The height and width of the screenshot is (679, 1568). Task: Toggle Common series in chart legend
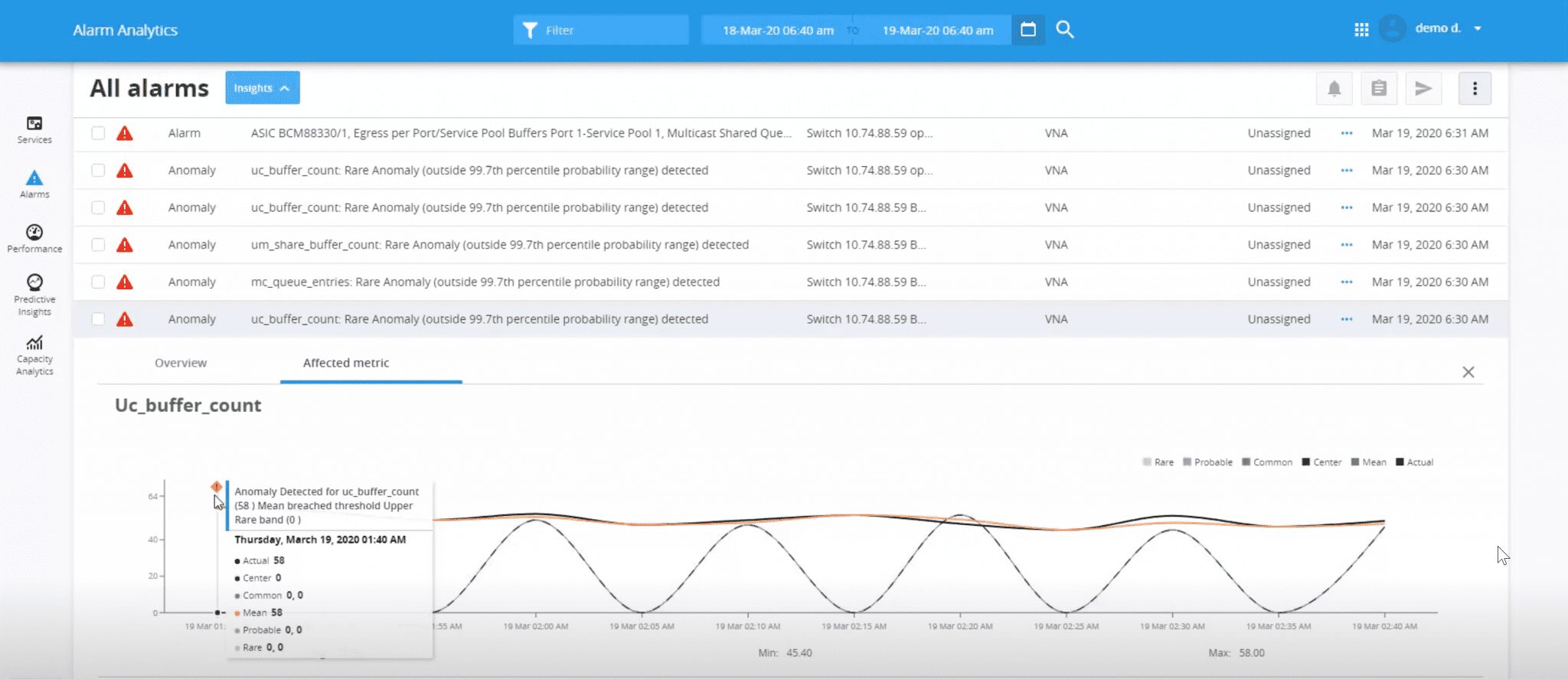coord(1267,462)
